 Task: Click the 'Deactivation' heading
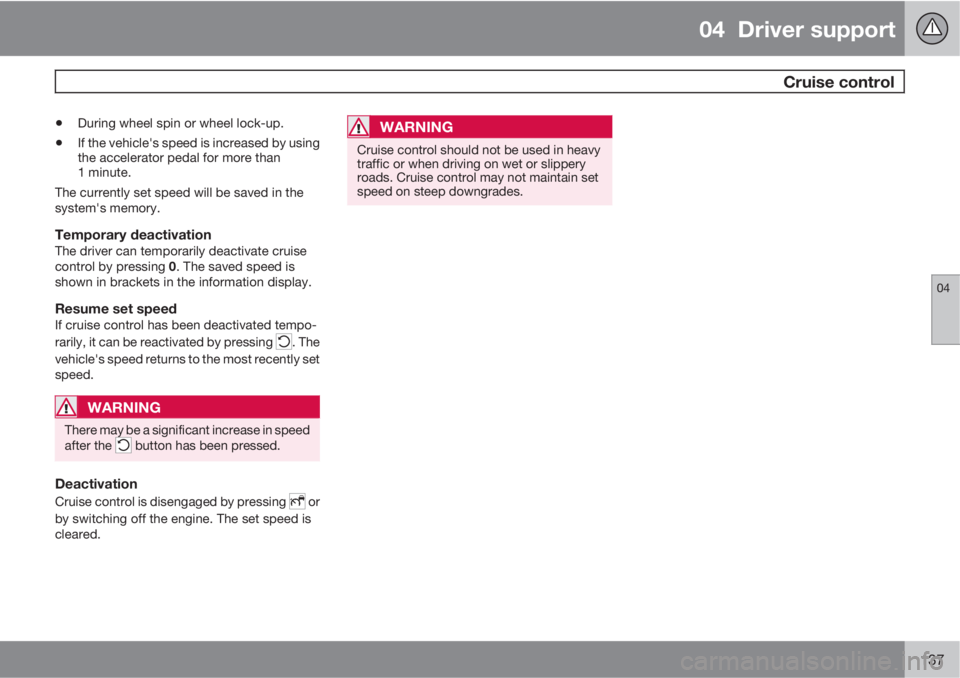click(x=96, y=484)
